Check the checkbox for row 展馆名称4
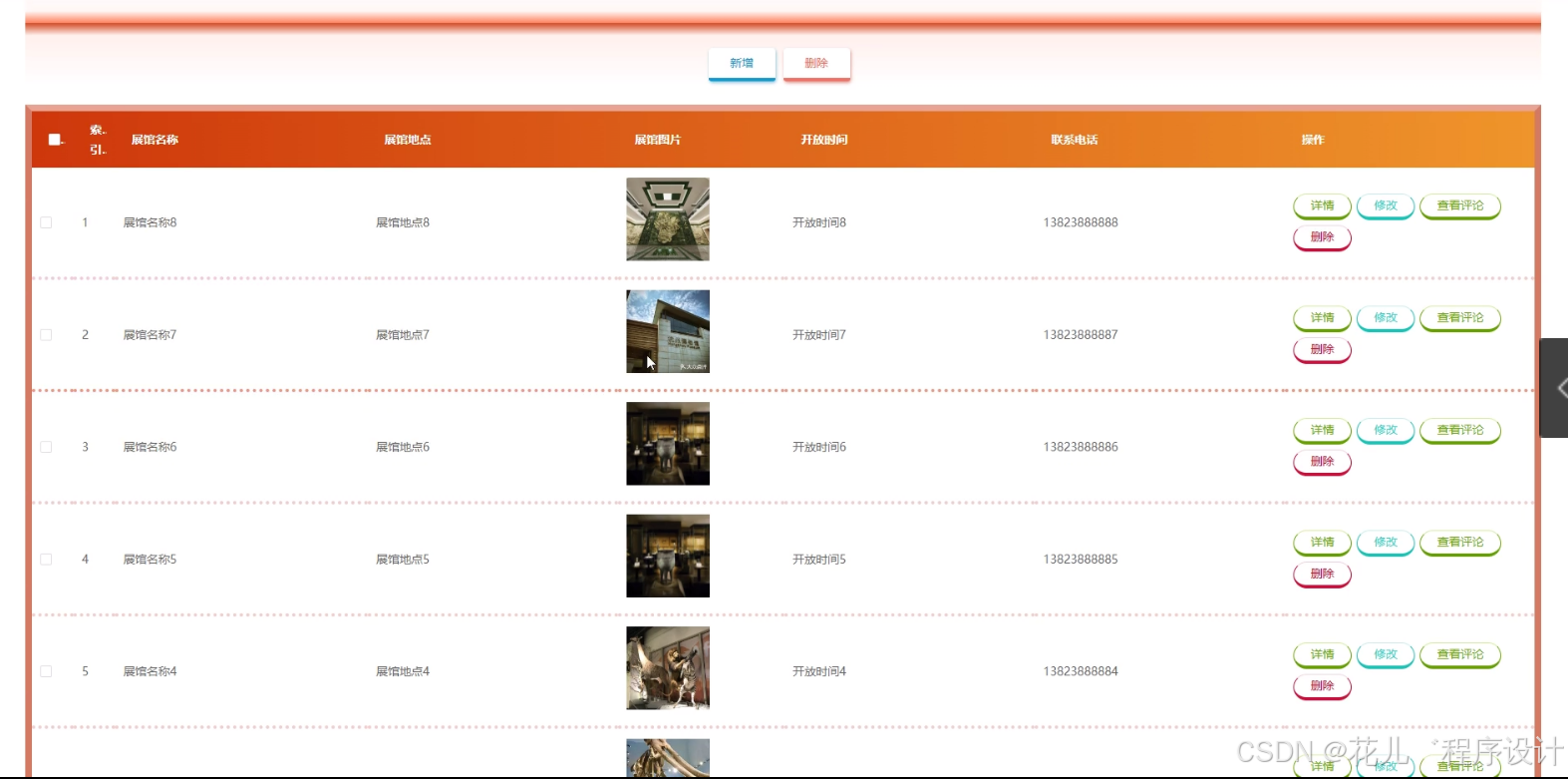1568x779 pixels. [x=46, y=671]
